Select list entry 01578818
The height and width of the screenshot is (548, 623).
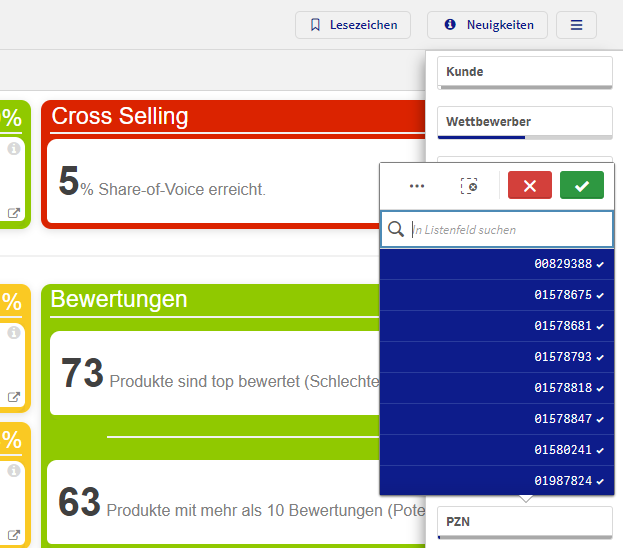click(x=497, y=388)
